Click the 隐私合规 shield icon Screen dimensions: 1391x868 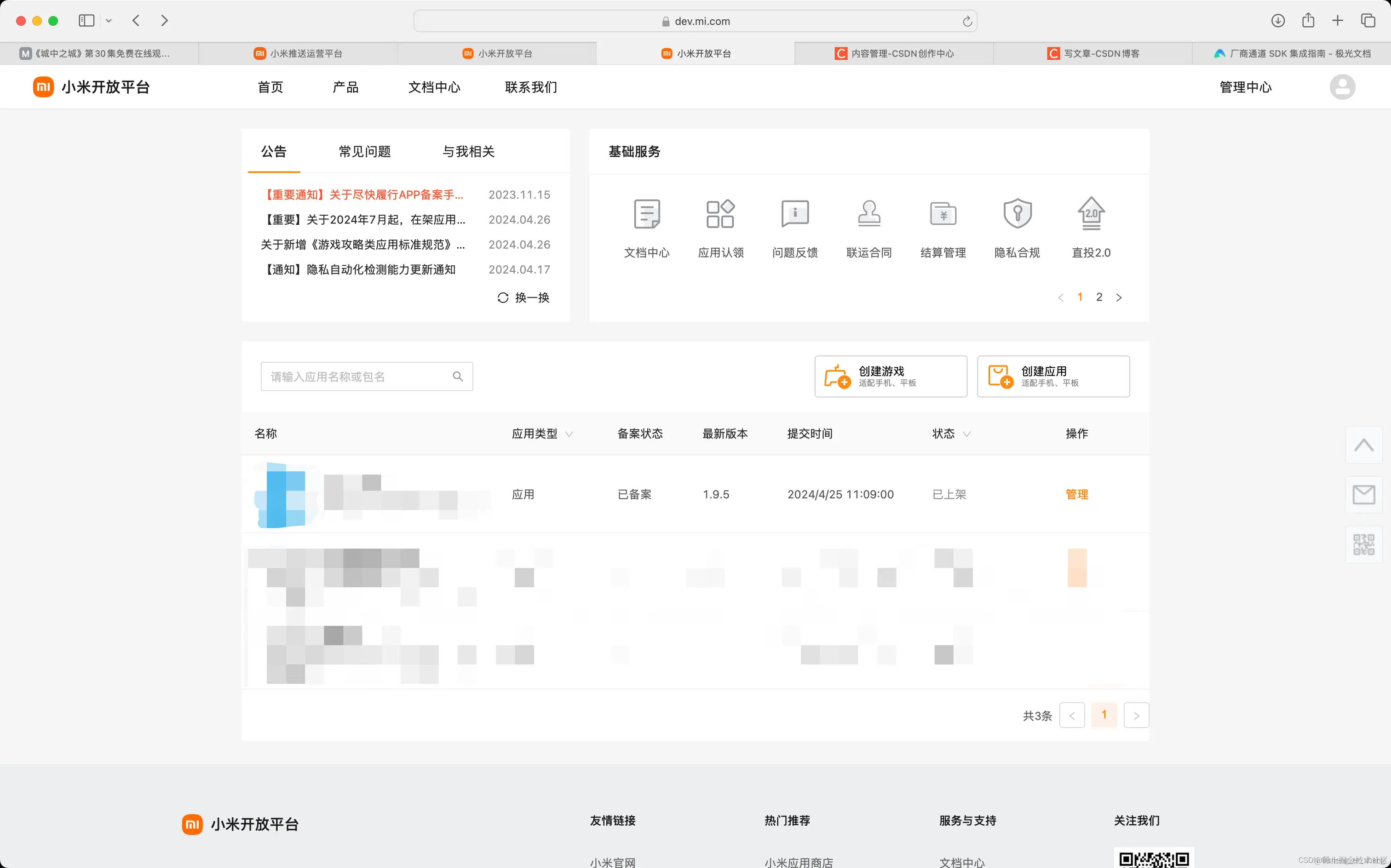click(1017, 214)
